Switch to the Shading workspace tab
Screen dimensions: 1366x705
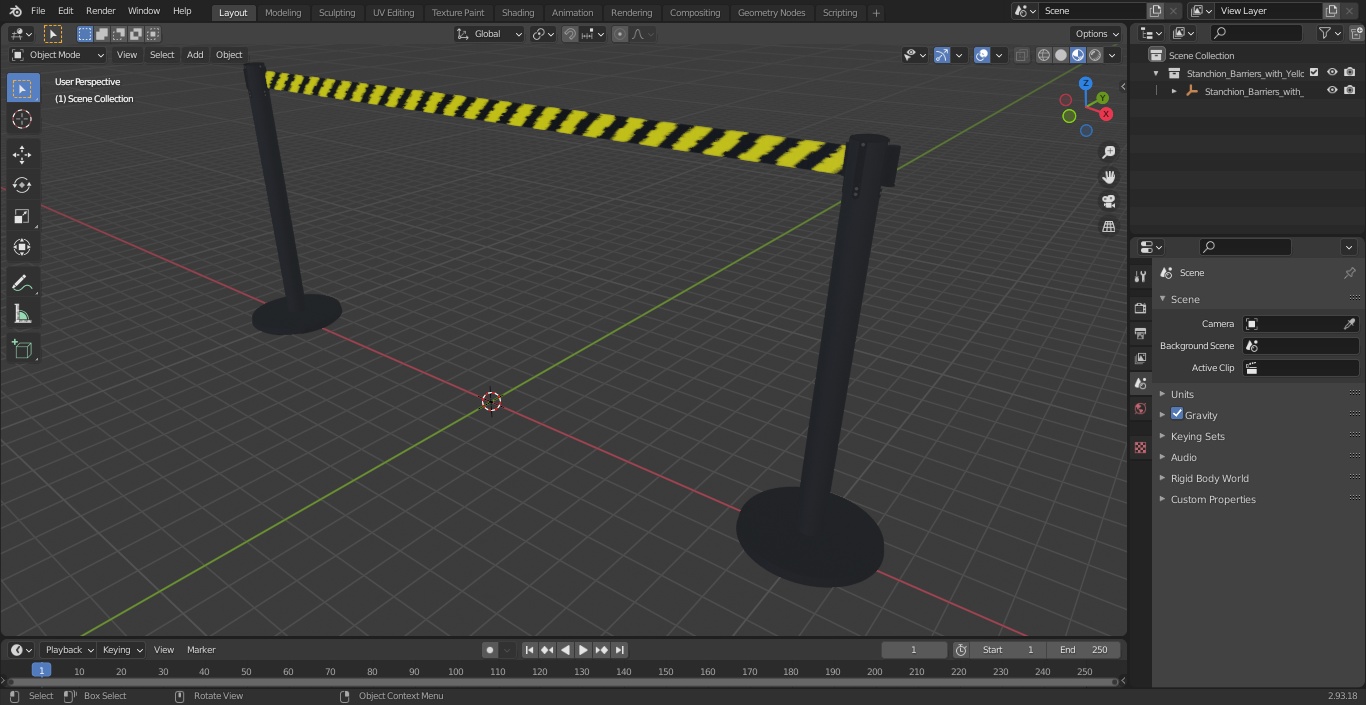[518, 13]
